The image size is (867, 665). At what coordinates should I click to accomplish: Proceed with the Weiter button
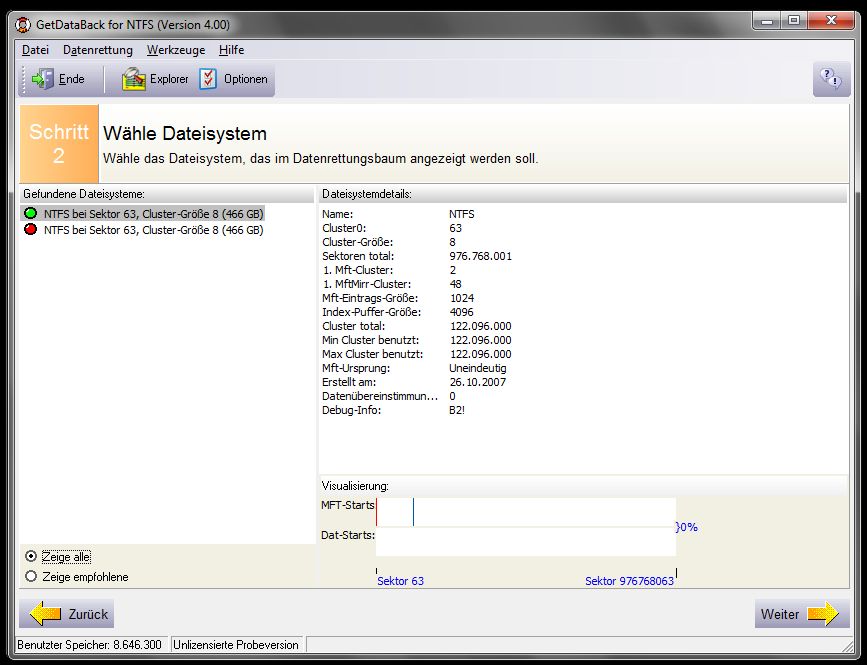[x=802, y=614]
